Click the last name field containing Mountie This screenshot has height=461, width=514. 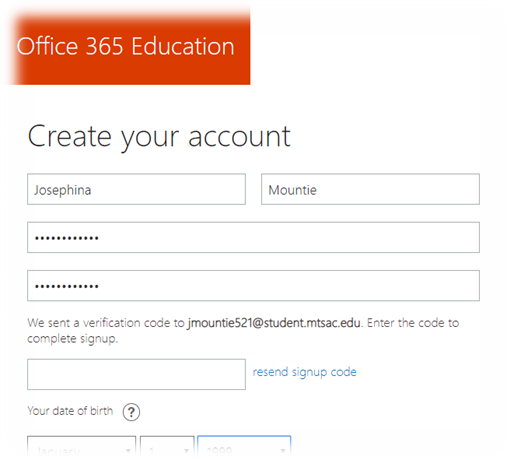[370, 189]
